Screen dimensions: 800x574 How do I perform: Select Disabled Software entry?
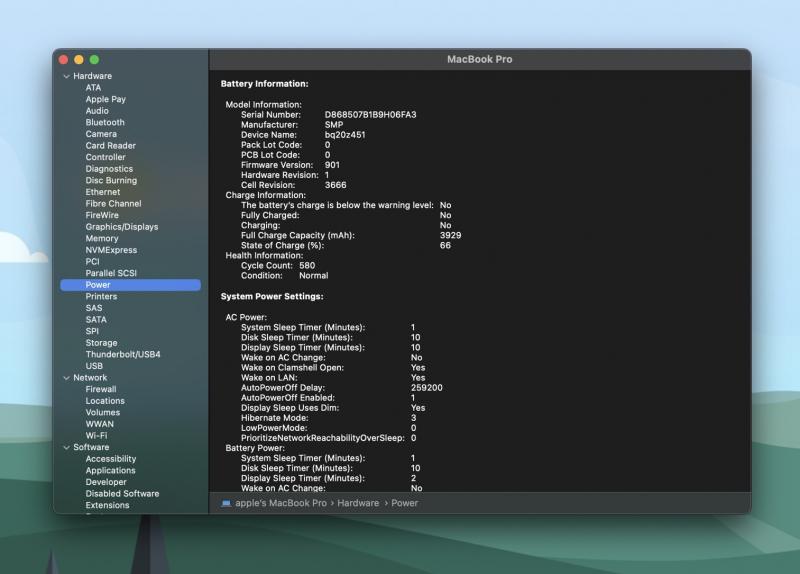[122, 494]
